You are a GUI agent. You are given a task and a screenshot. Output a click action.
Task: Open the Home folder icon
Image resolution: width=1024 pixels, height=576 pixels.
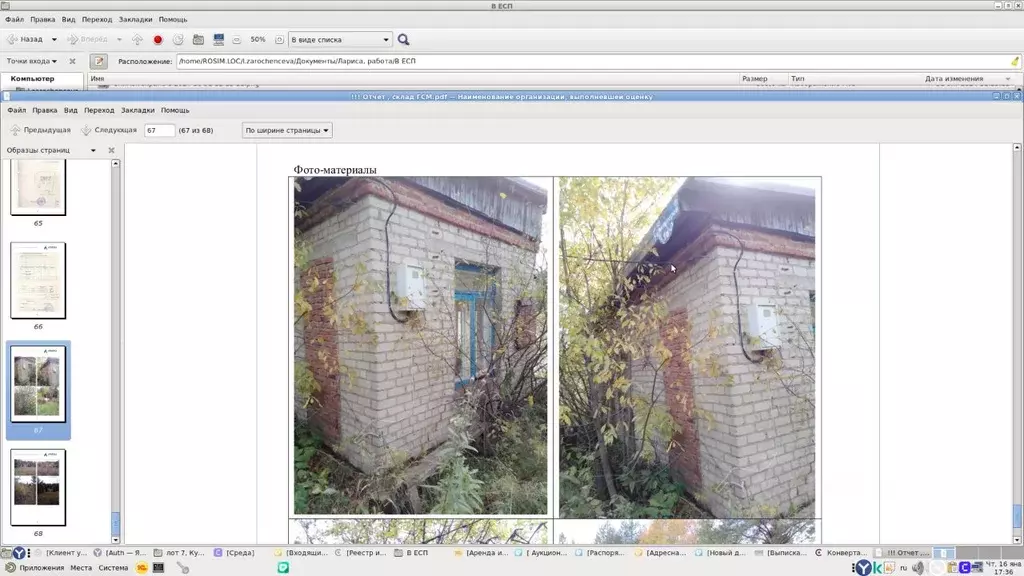pos(198,40)
